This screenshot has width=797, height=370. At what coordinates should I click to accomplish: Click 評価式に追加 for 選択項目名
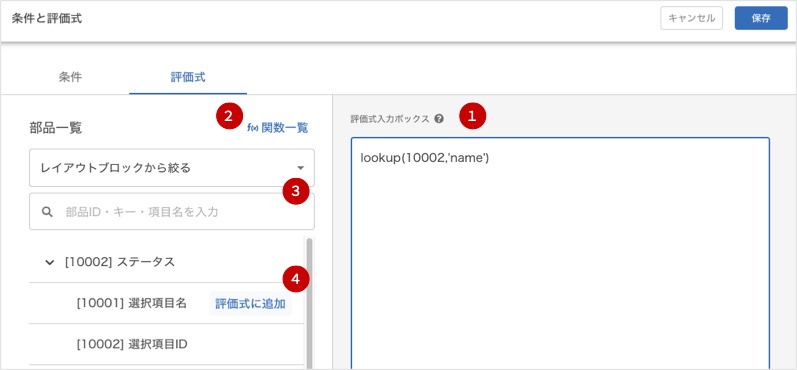[250, 304]
